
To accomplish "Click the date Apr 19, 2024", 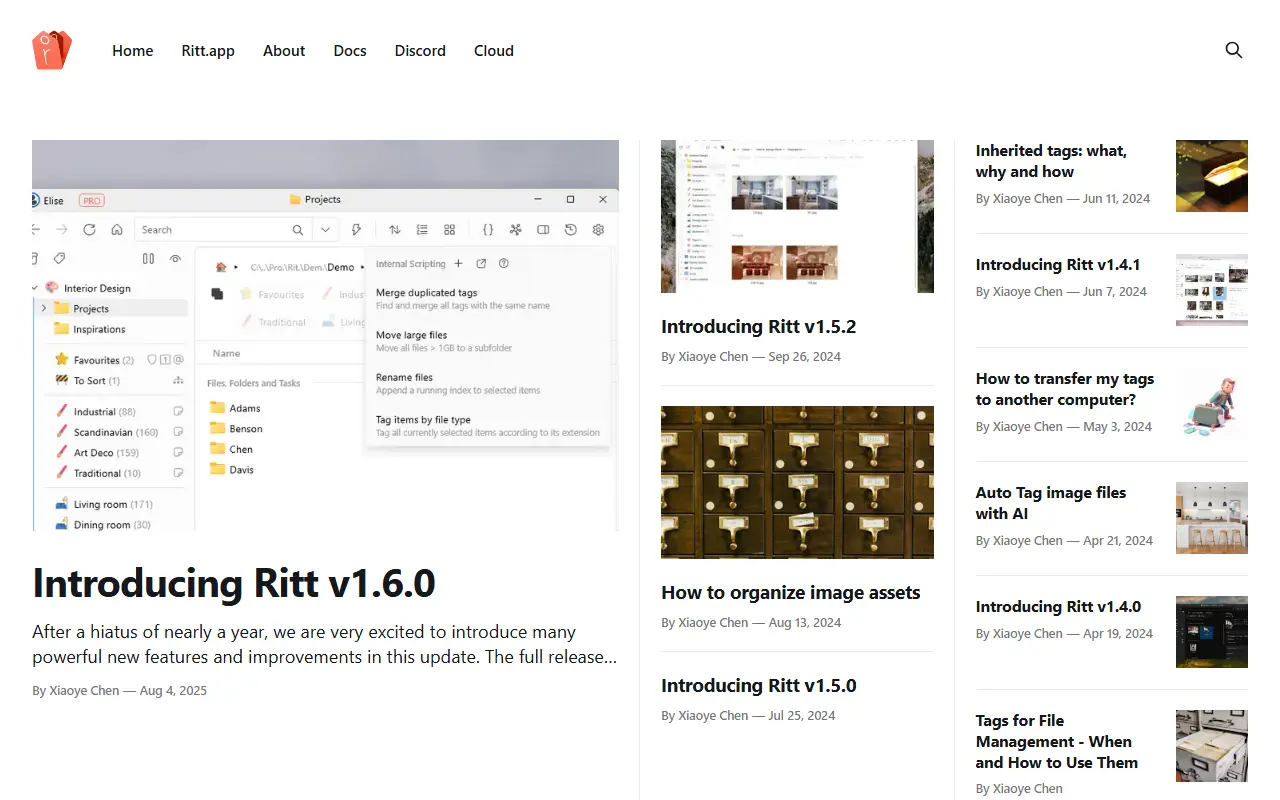I will point(1118,634).
